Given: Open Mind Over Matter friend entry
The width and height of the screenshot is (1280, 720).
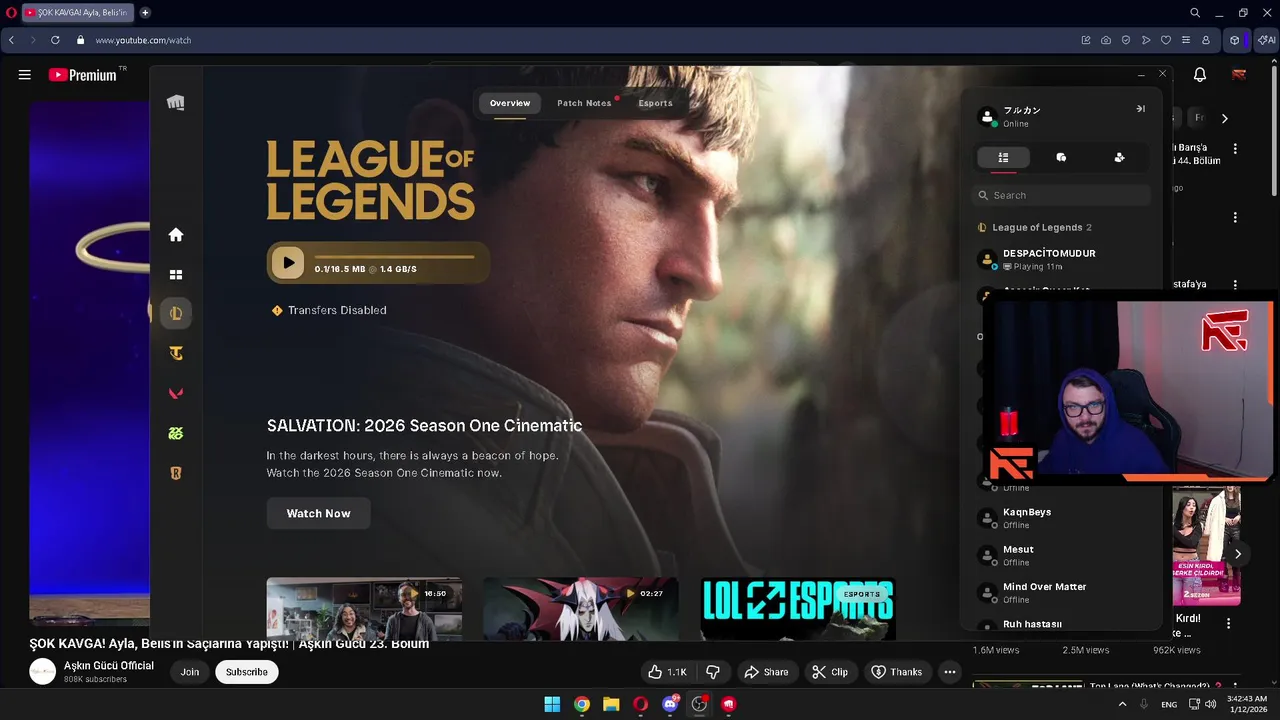Looking at the screenshot, I should [x=1061, y=593].
